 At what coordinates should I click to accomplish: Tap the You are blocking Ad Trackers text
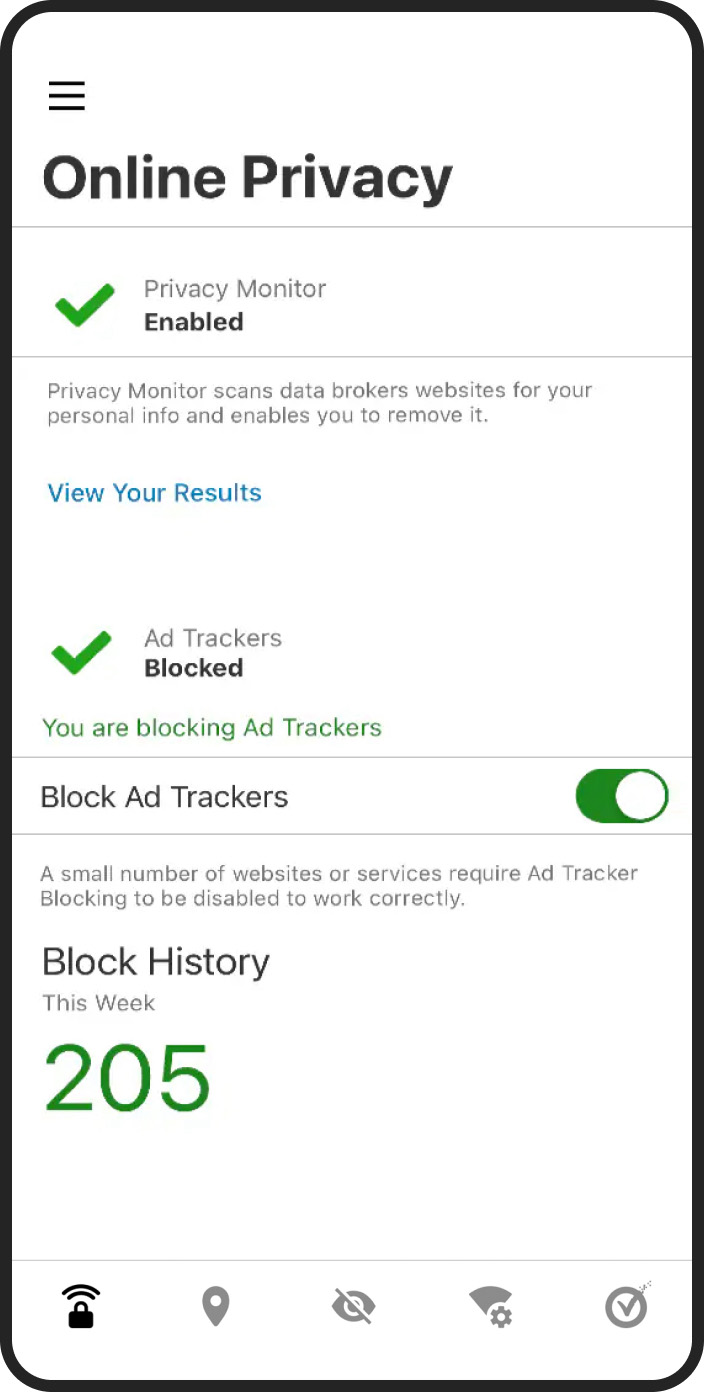pos(212,727)
